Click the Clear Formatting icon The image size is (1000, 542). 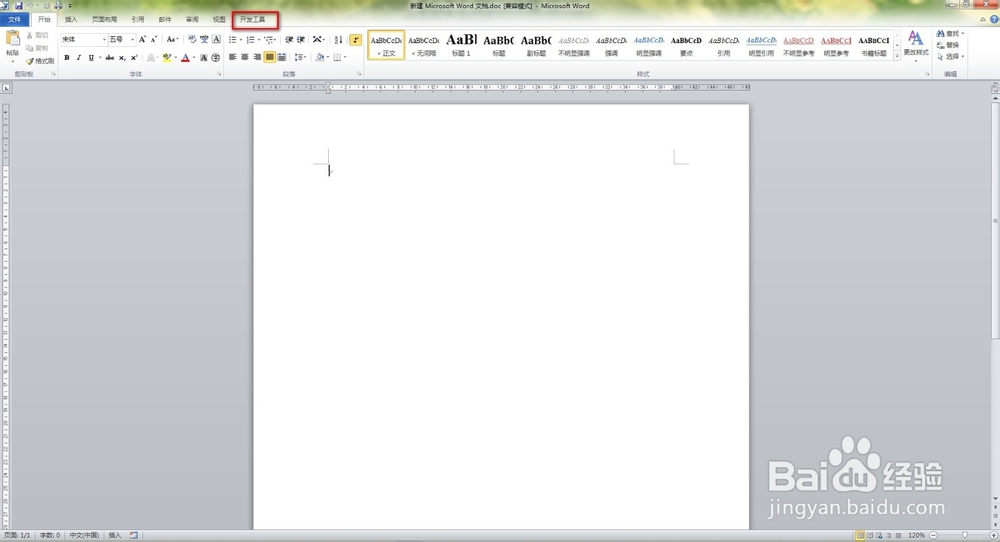[192, 40]
